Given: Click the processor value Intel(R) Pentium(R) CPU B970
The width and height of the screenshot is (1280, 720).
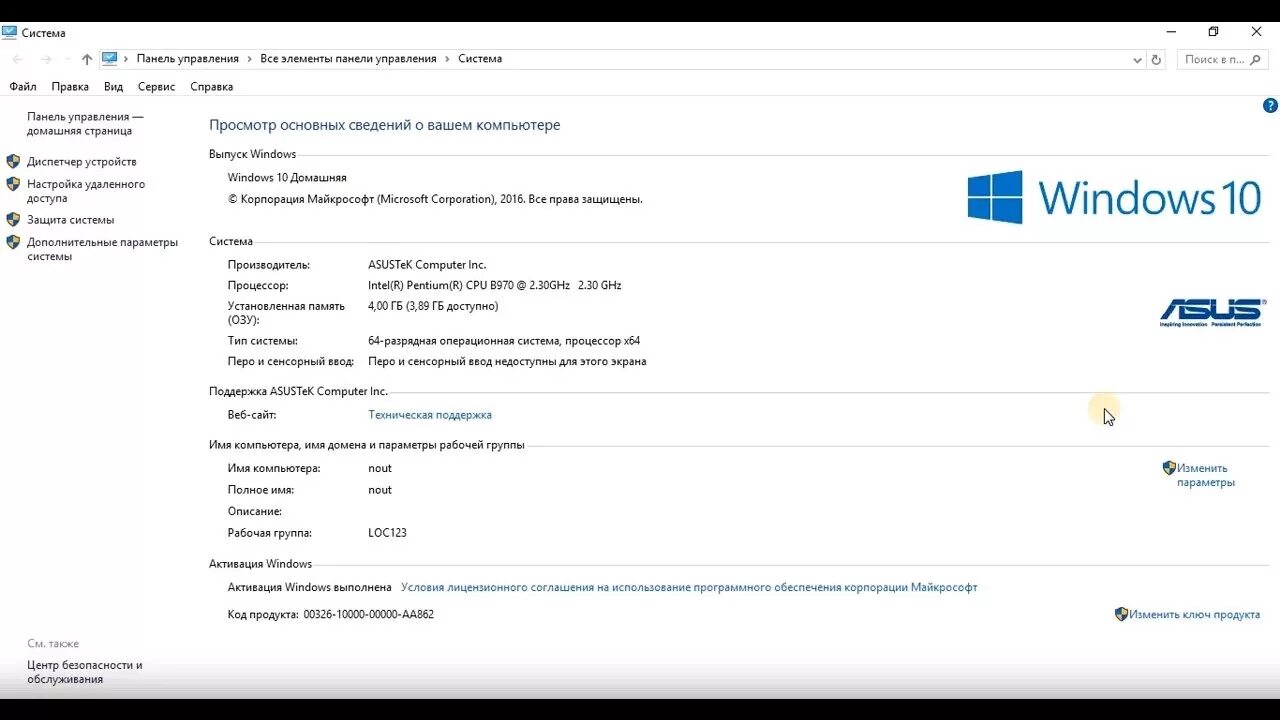Looking at the screenshot, I should pos(495,286).
